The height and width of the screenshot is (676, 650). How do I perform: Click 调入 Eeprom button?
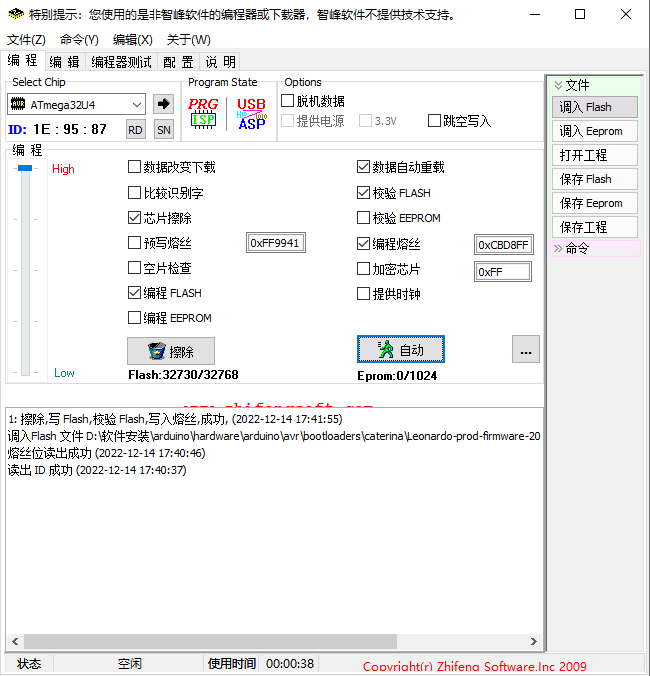click(x=595, y=131)
